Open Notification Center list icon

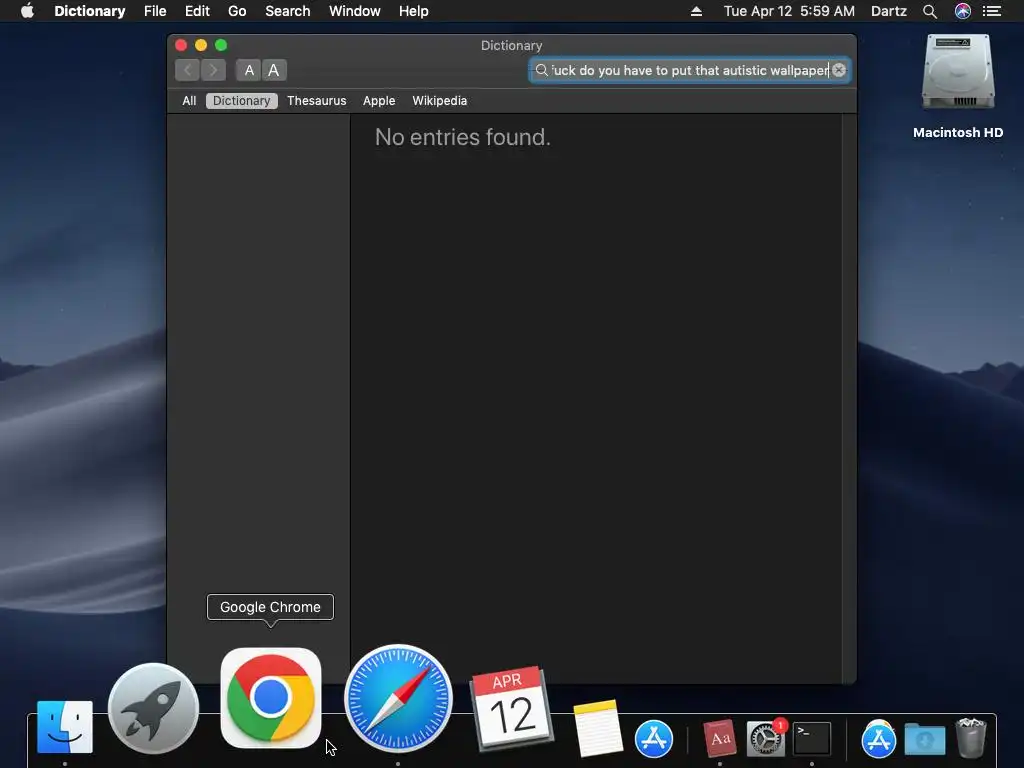pyautogui.click(x=992, y=11)
